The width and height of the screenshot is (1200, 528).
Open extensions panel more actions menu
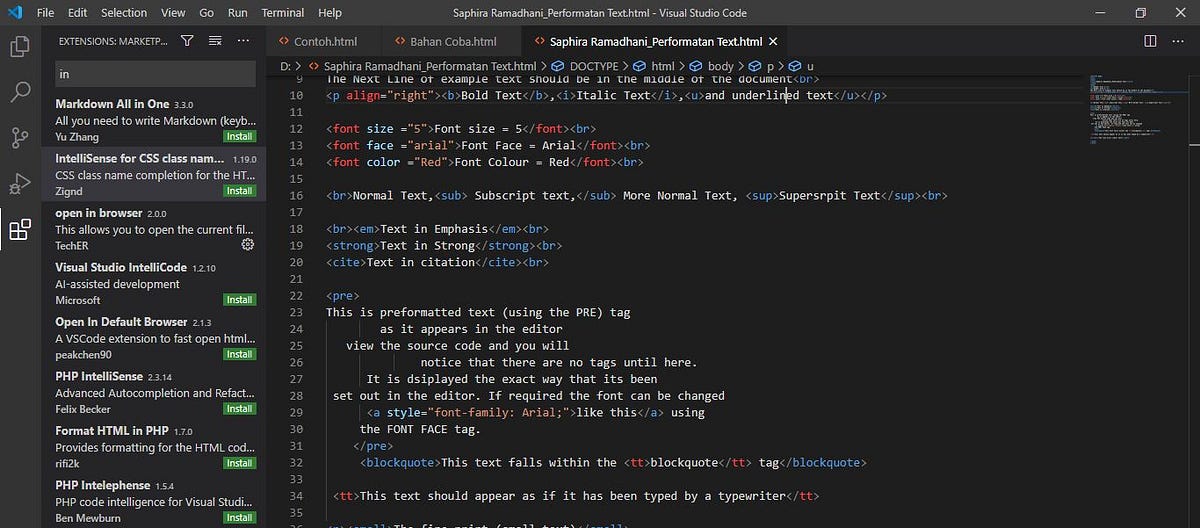point(243,41)
